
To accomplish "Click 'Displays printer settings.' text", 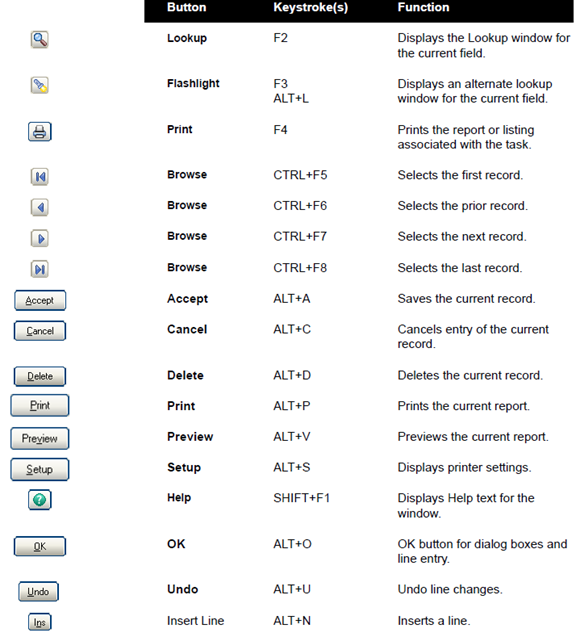I will pyautogui.click(x=464, y=468).
